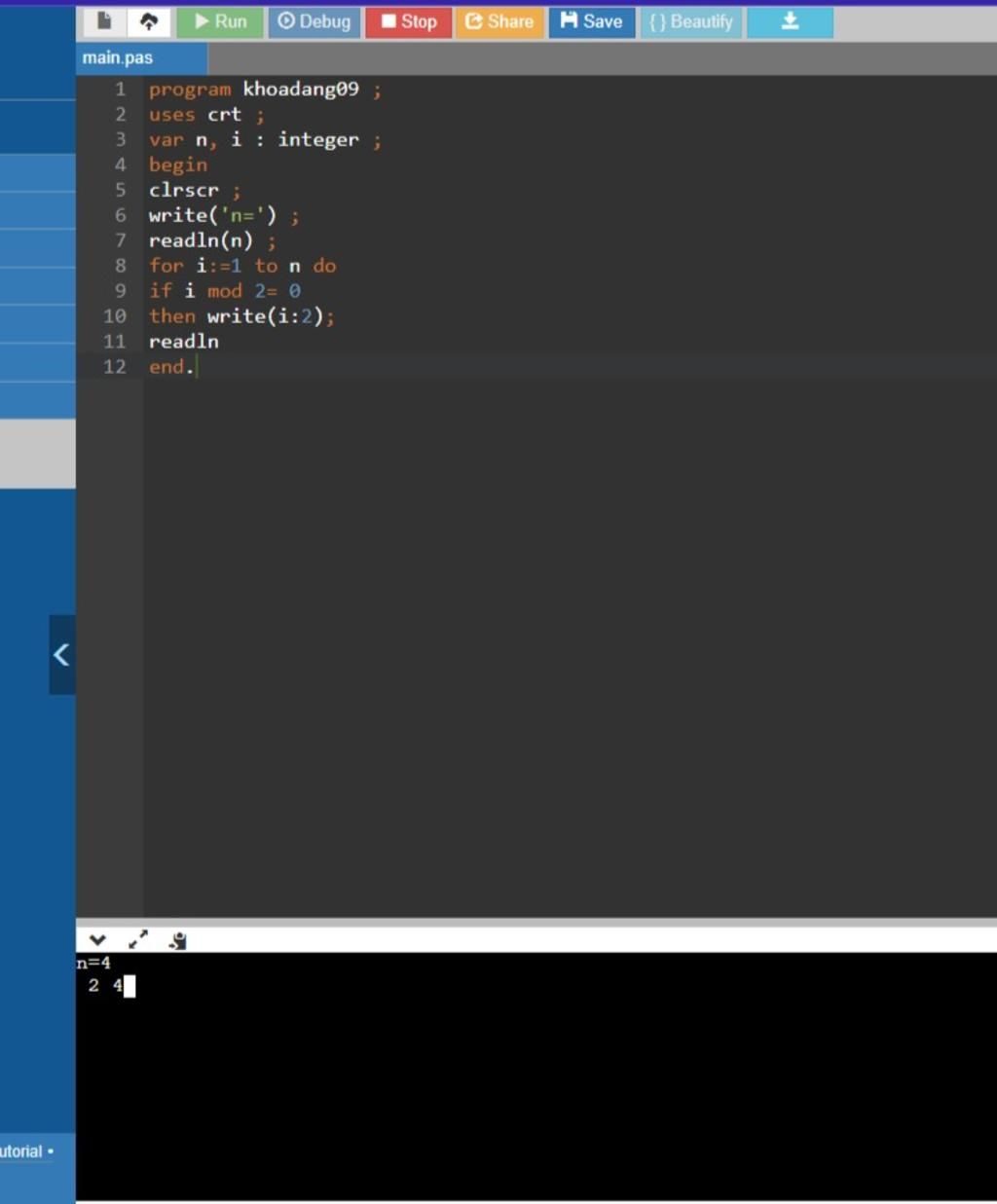Click line 1 'program khoadang09'
The width and height of the screenshot is (997, 1204).
pos(265,90)
